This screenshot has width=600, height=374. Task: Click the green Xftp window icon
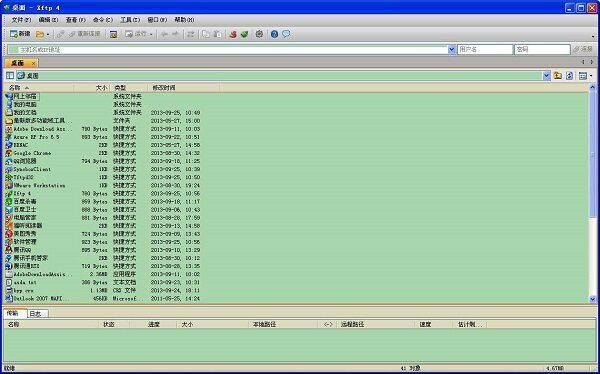tap(244, 34)
